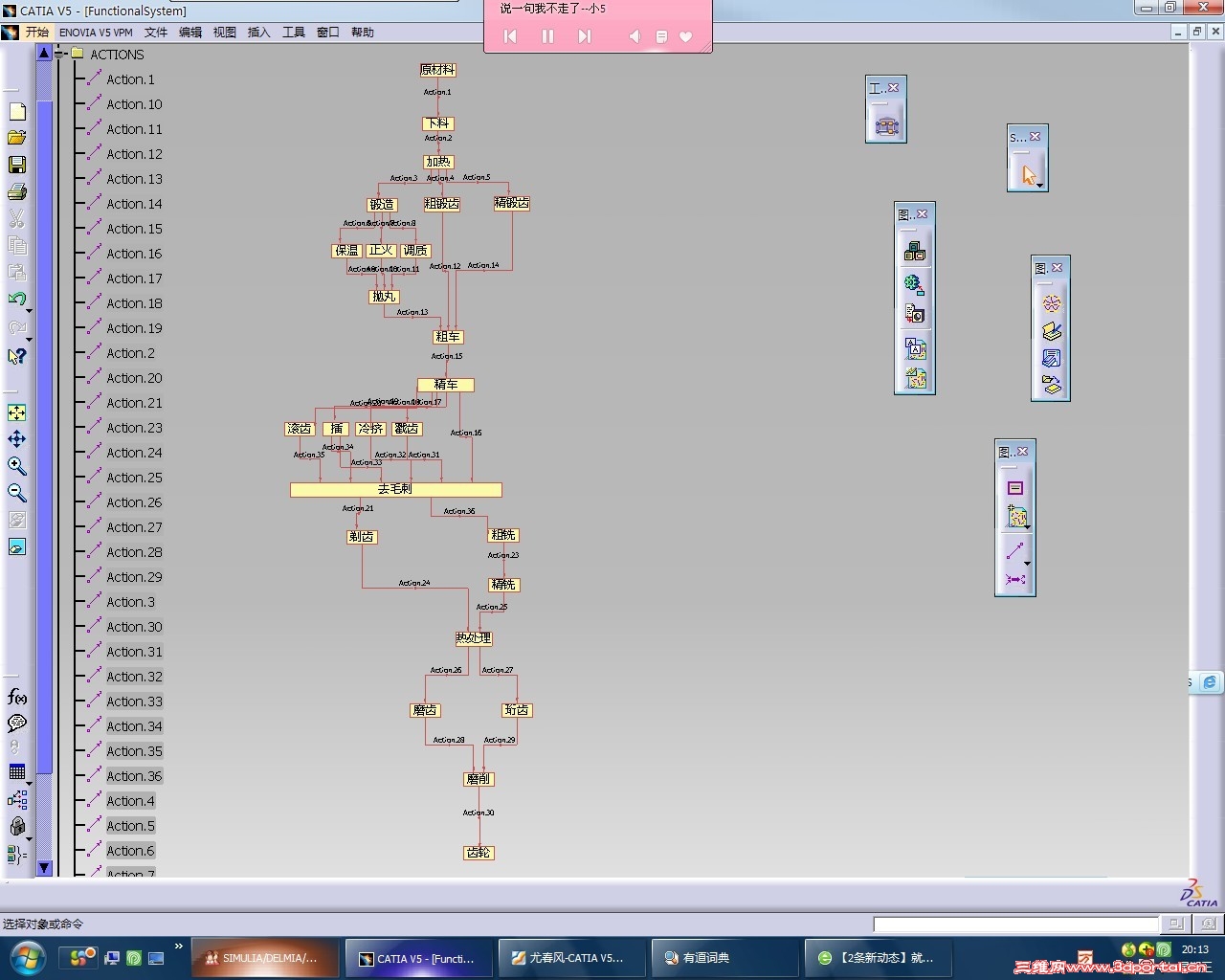Click the Undo arrow icon
The image size is (1225, 980).
[16, 300]
